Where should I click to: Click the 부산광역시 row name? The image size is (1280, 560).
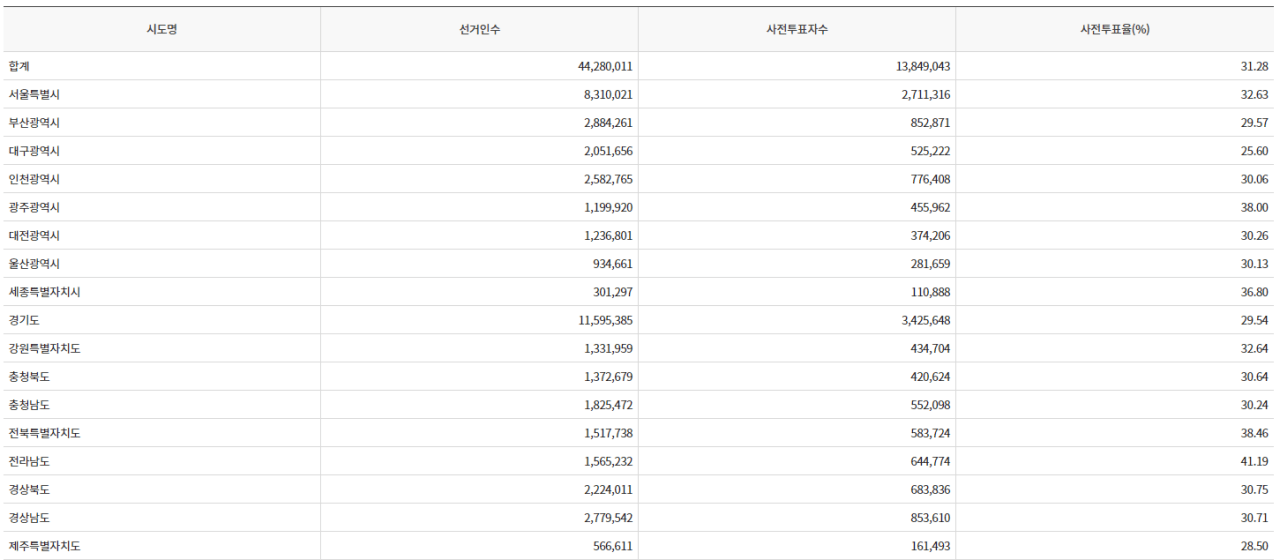(35, 122)
